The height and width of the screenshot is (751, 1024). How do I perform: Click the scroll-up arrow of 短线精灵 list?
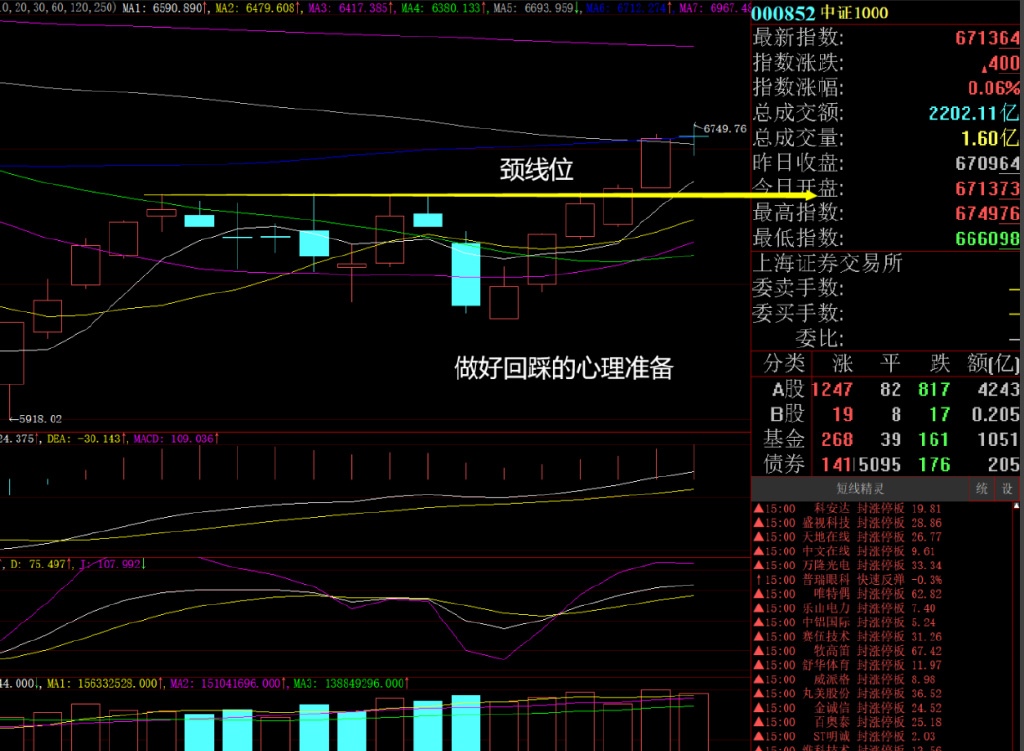1016,506
